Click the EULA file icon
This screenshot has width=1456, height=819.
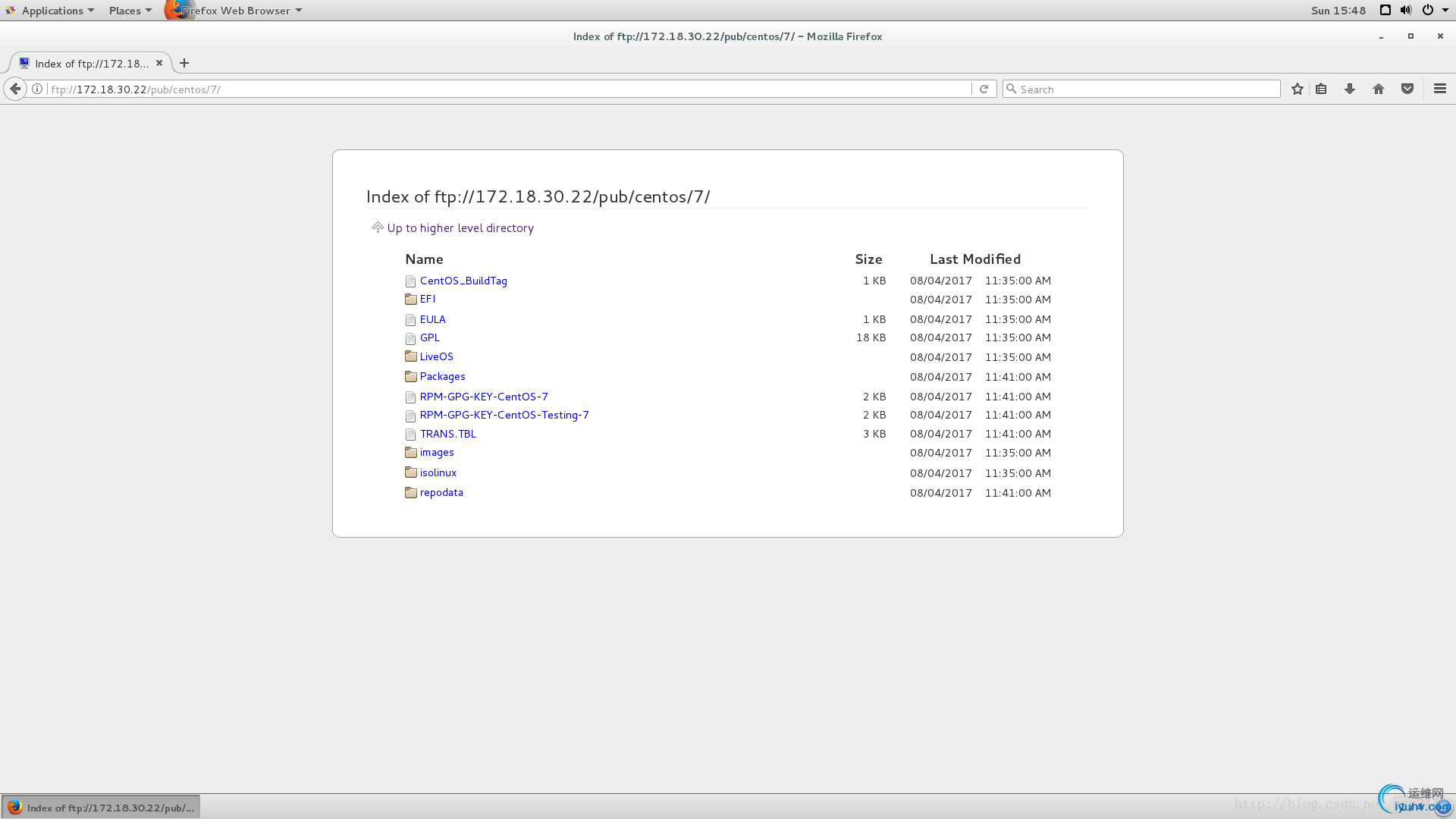point(410,320)
